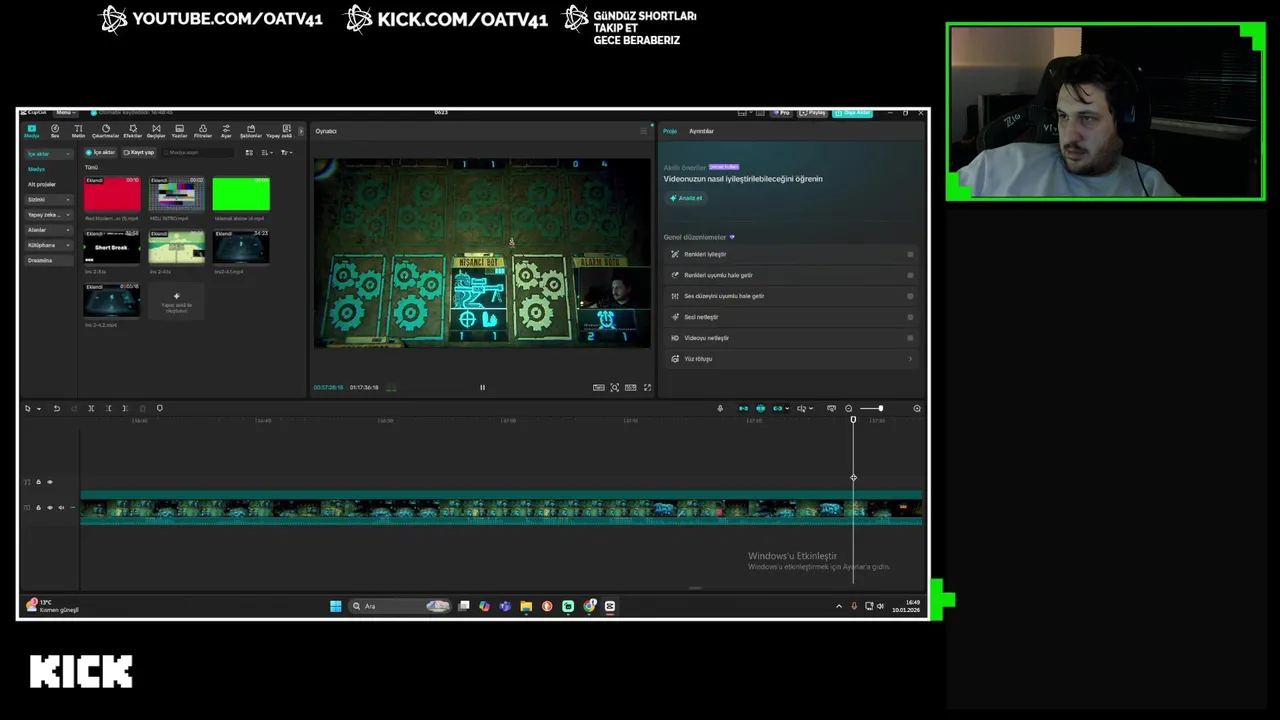Open the Ayar adjustment tab
1280x720 pixels.
[x=226, y=131]
